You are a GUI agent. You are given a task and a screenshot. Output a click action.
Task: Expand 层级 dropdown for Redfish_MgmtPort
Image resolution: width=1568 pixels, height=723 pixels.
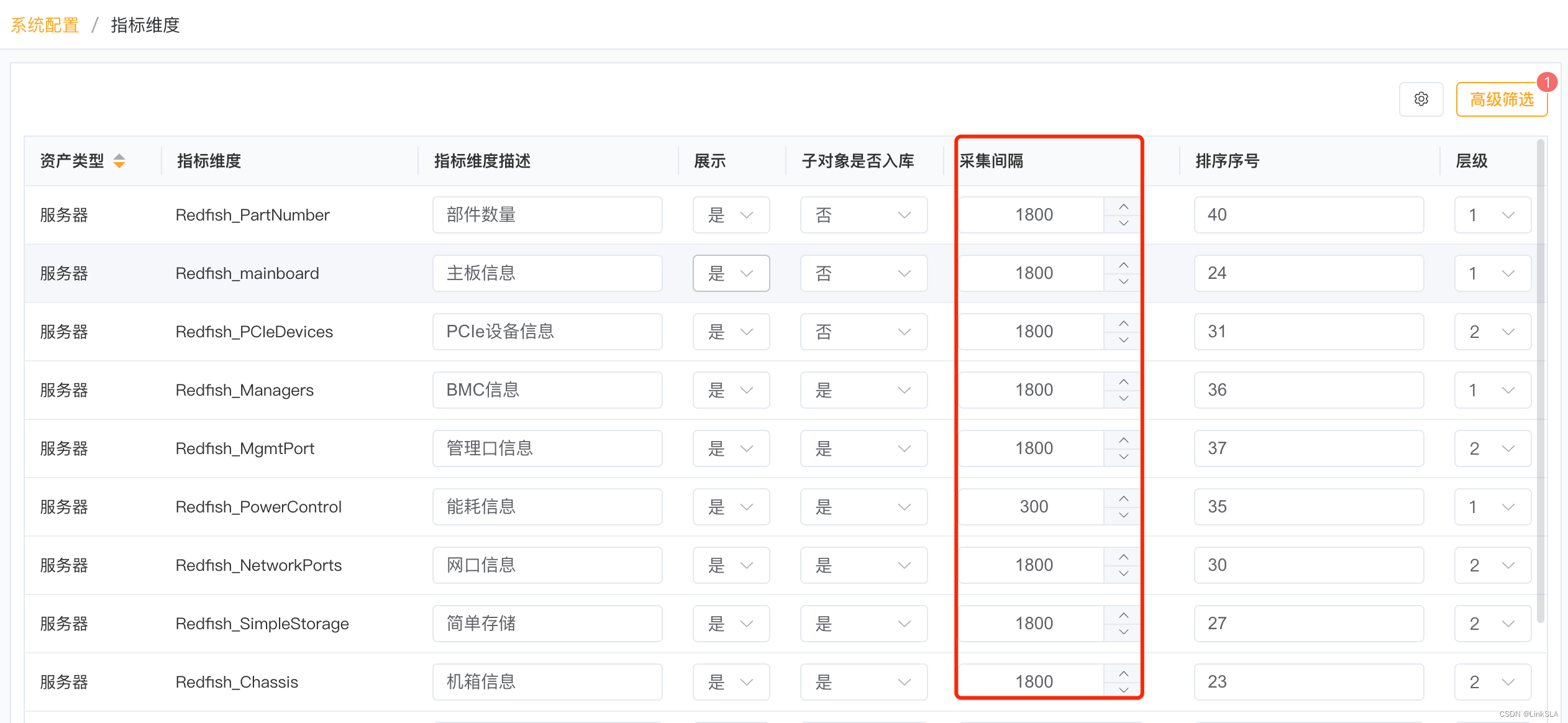click(1492, 448)
